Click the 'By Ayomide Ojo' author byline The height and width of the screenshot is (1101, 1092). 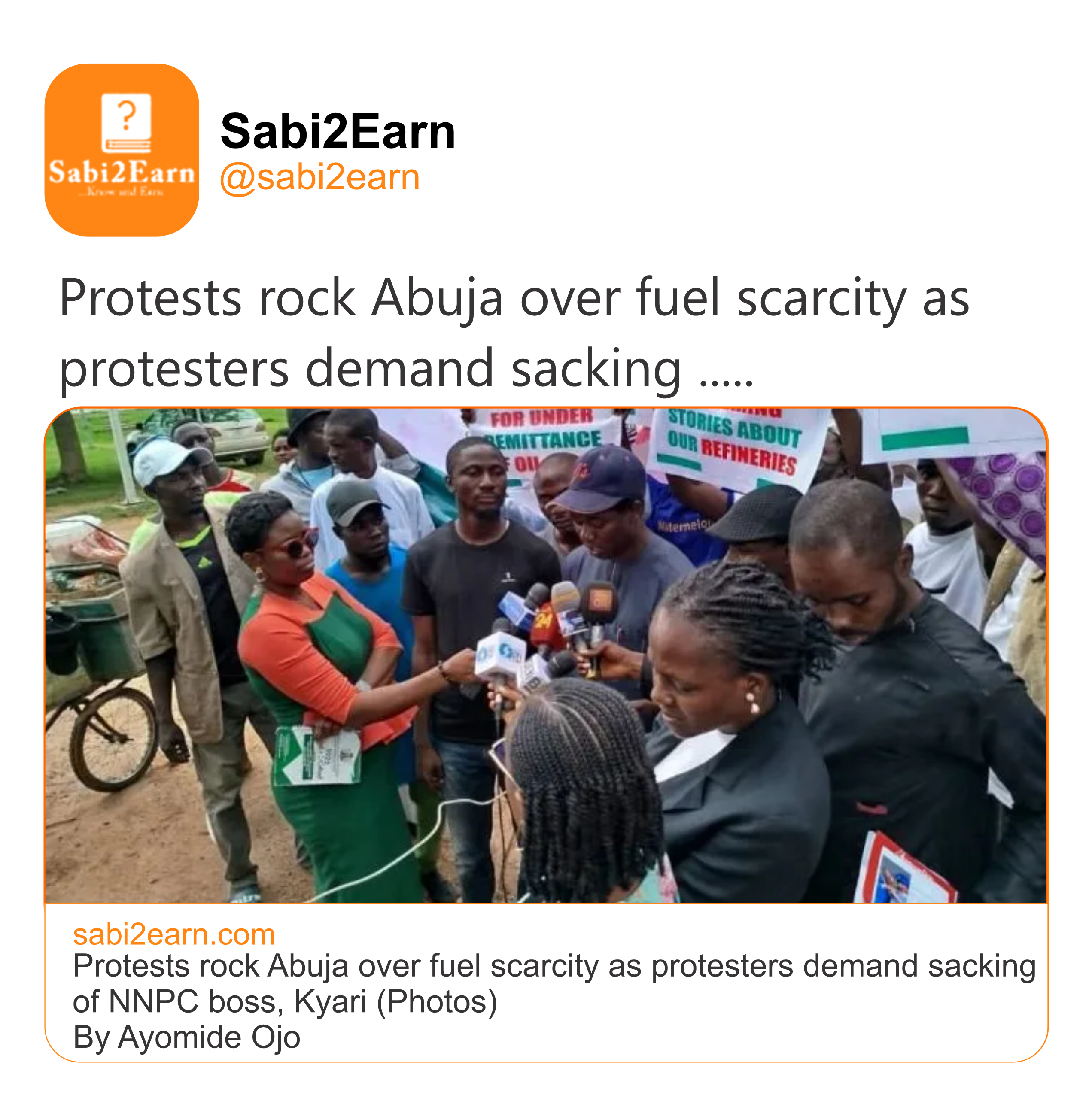[x=186, y=1037]
